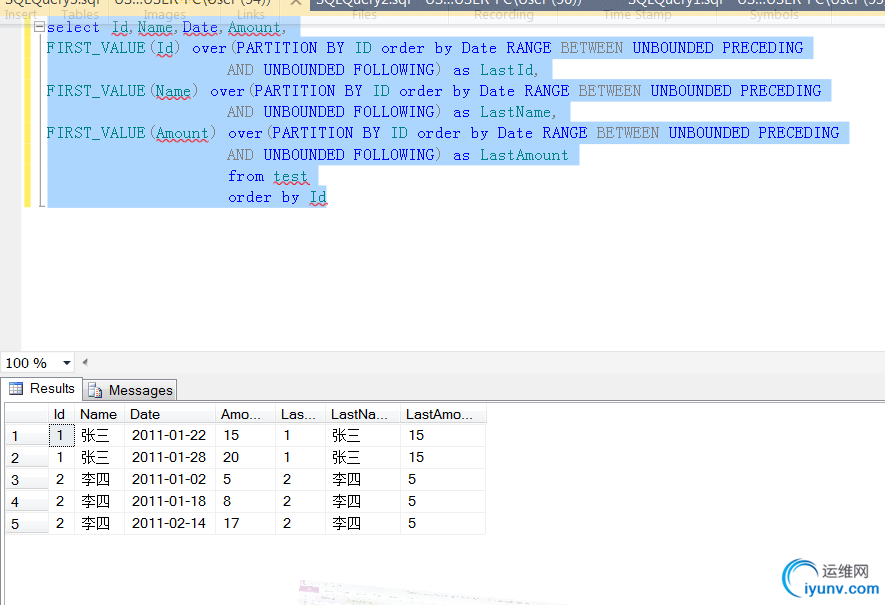Click Amount cell with value 20
Screen dimensions: 885x605
245,457
